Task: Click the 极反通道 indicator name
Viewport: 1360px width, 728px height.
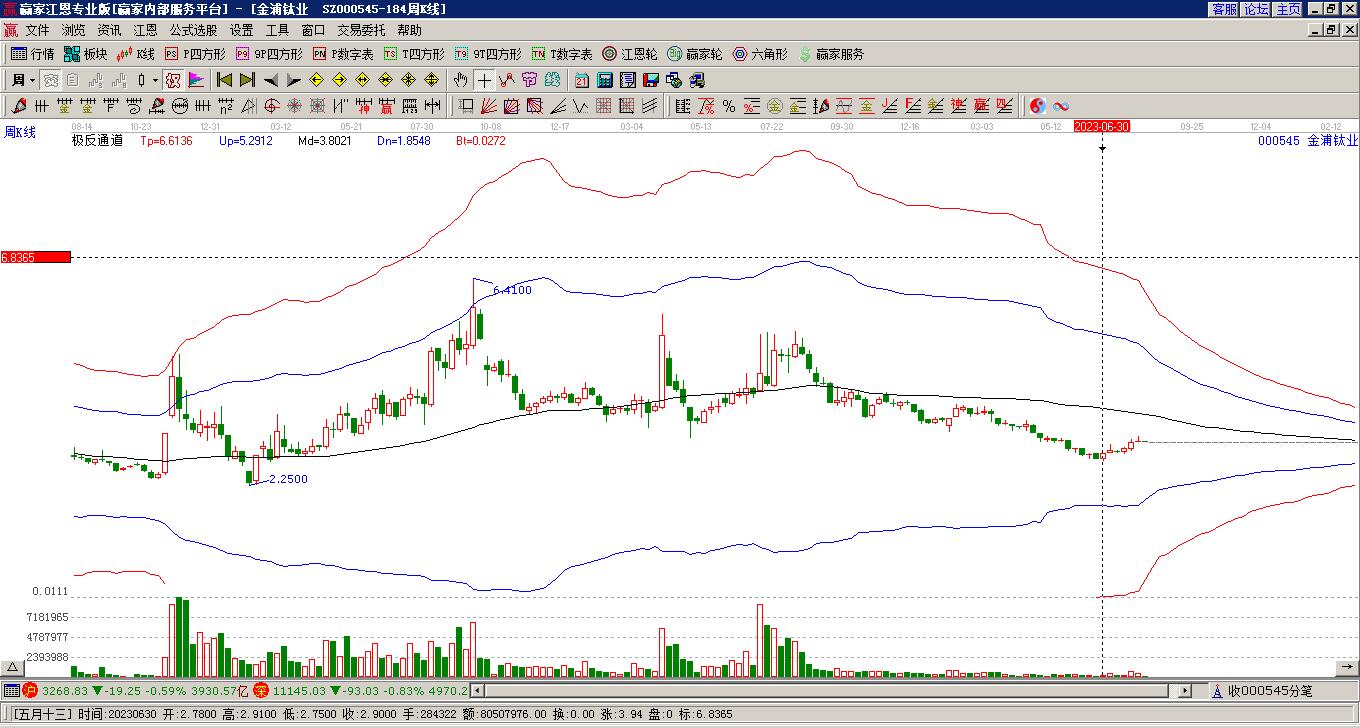Action: 97,141
